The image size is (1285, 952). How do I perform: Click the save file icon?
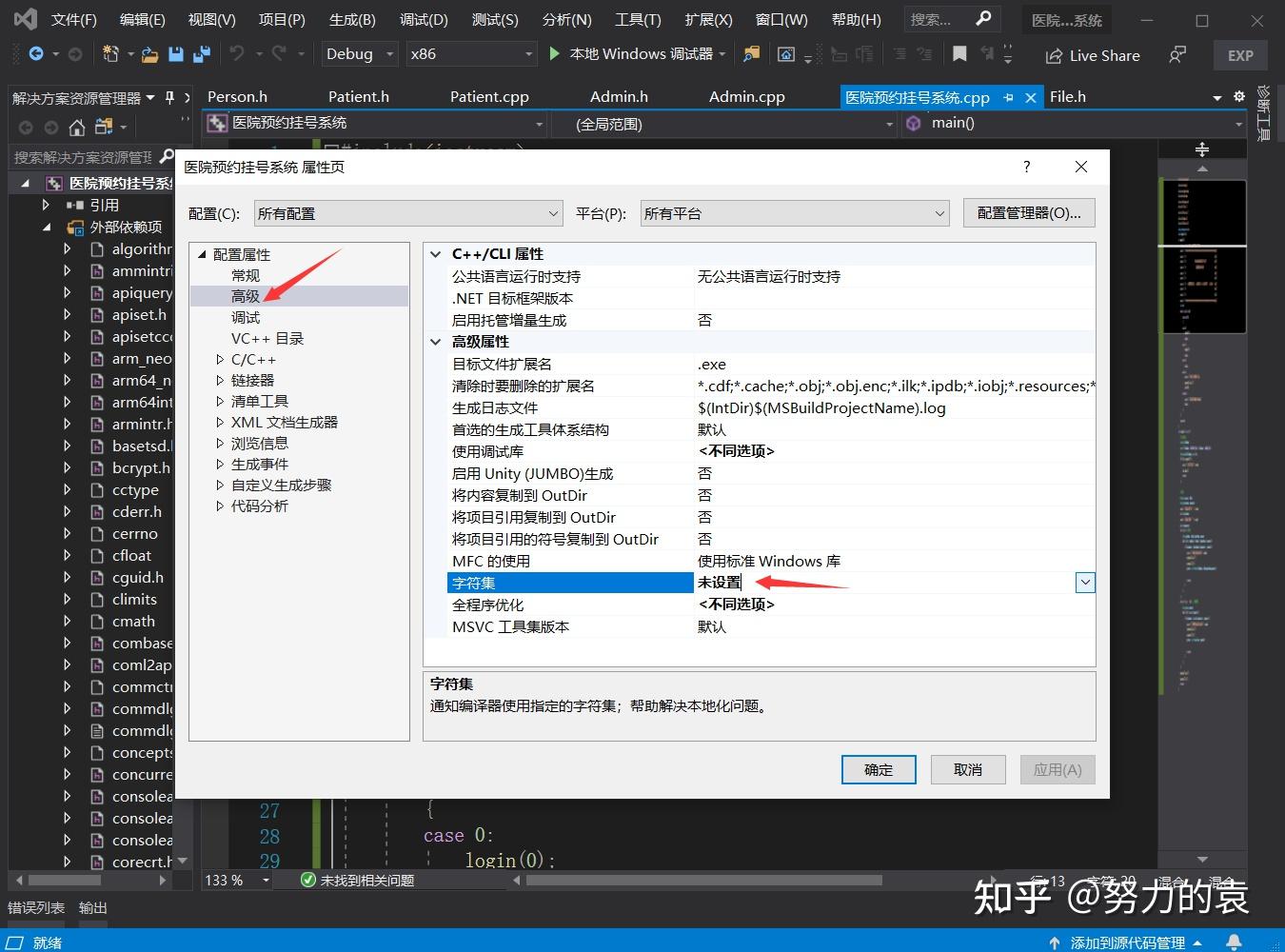[175, 54]
